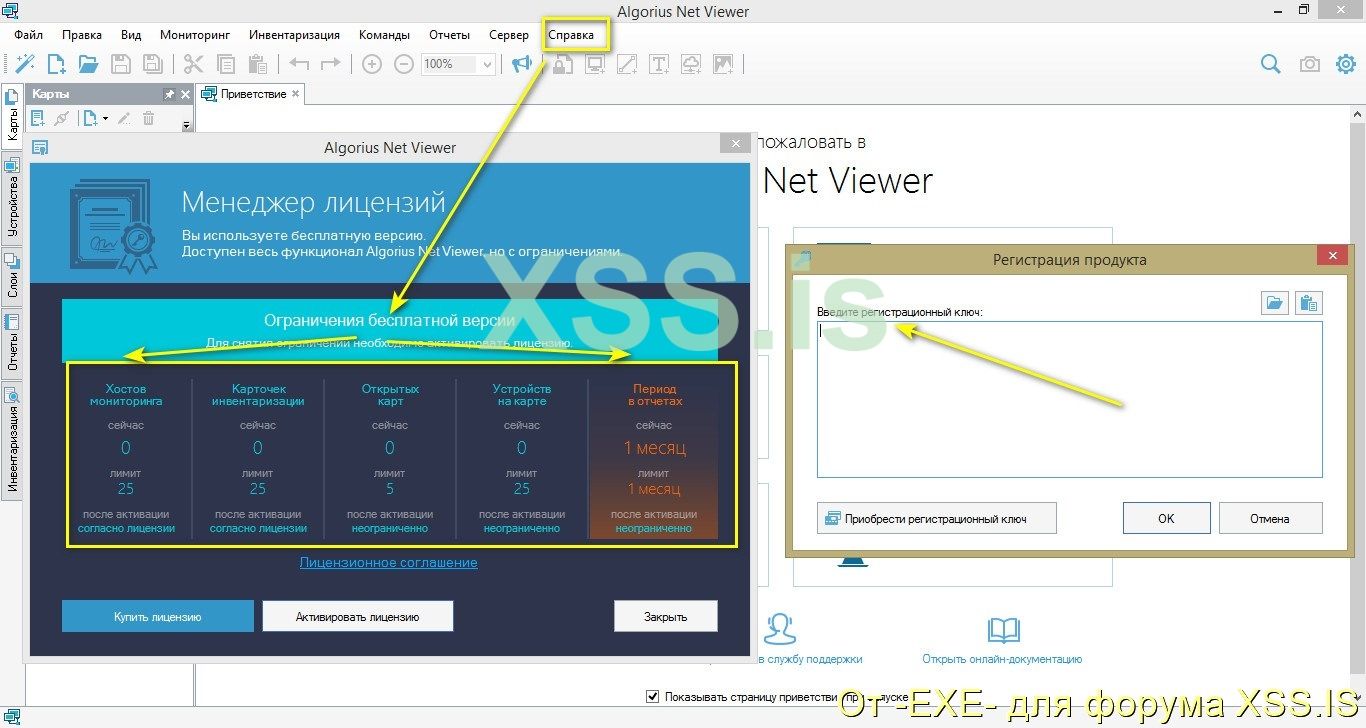Screen dimensions: 1366x728
Task: Open the 100% zoom level dropdown
Action: point(488,64)
